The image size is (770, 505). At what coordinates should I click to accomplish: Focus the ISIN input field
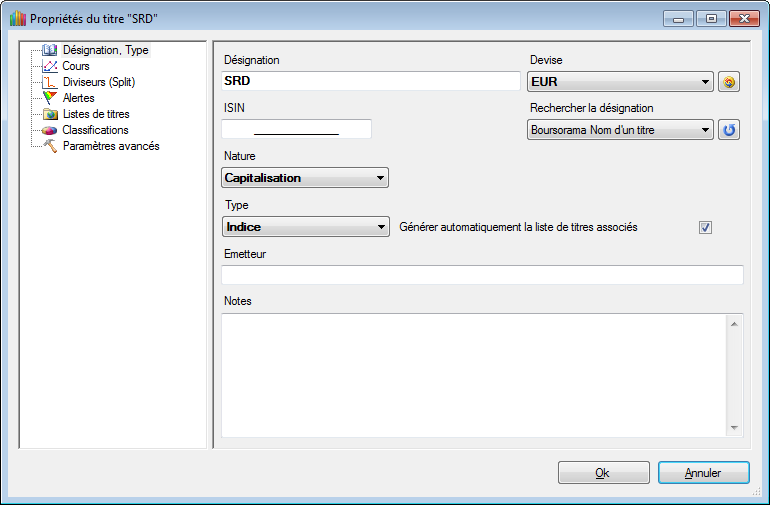pos(296,129)
